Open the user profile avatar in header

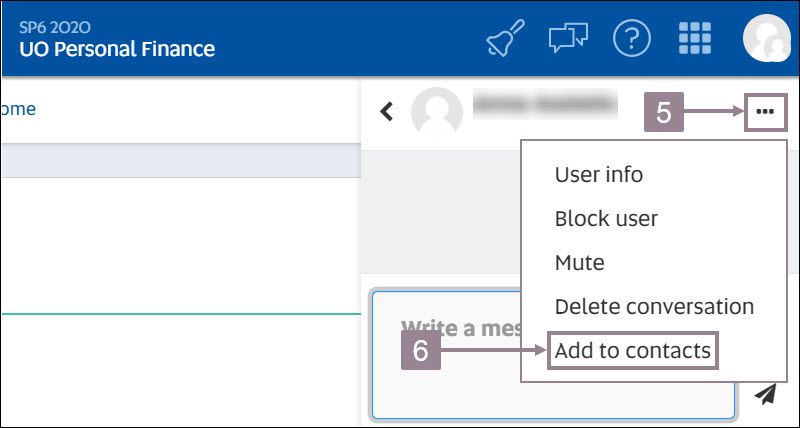point(767,39)
